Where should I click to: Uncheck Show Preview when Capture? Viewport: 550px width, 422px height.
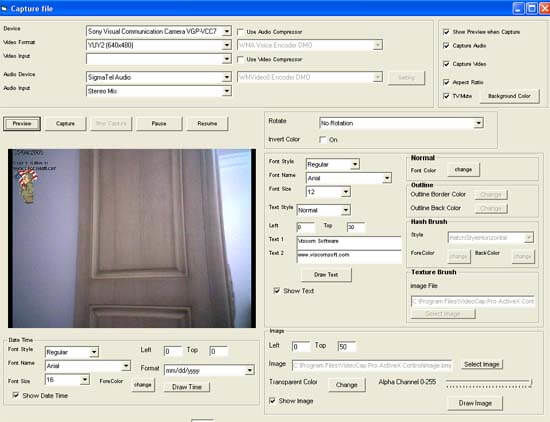click(x=446, y=32)
